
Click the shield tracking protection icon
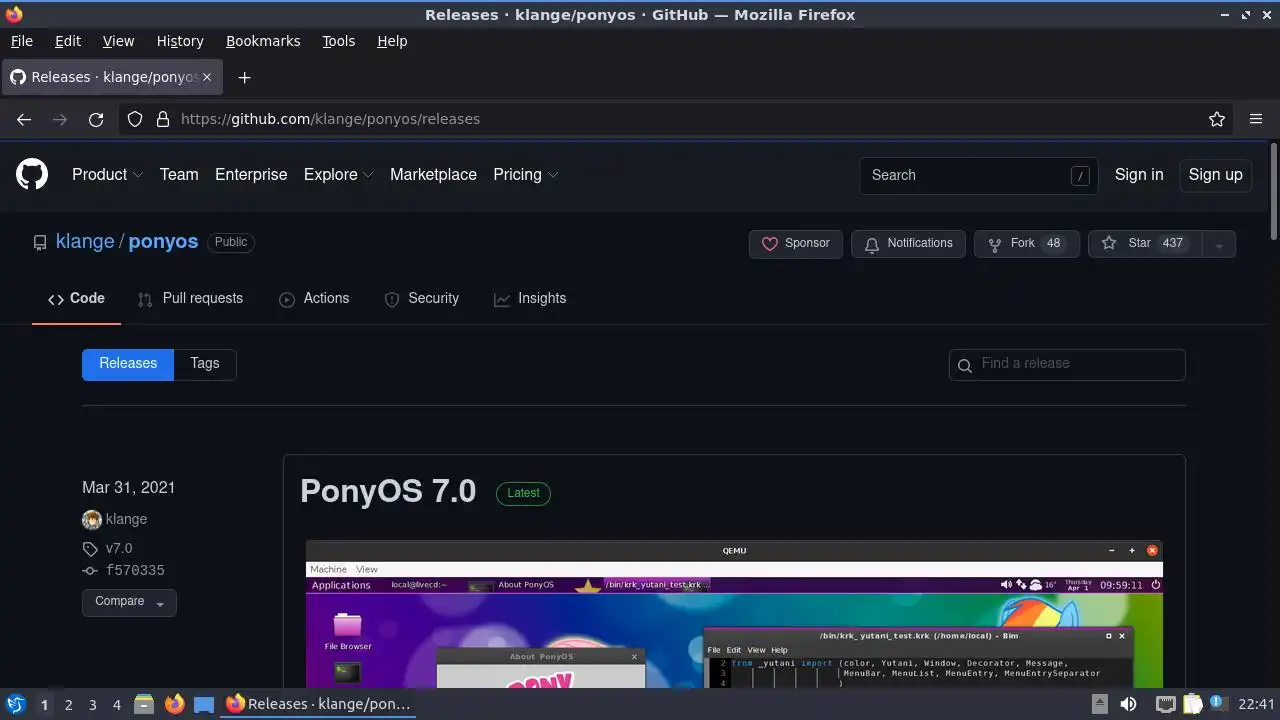tap(135, 119)
